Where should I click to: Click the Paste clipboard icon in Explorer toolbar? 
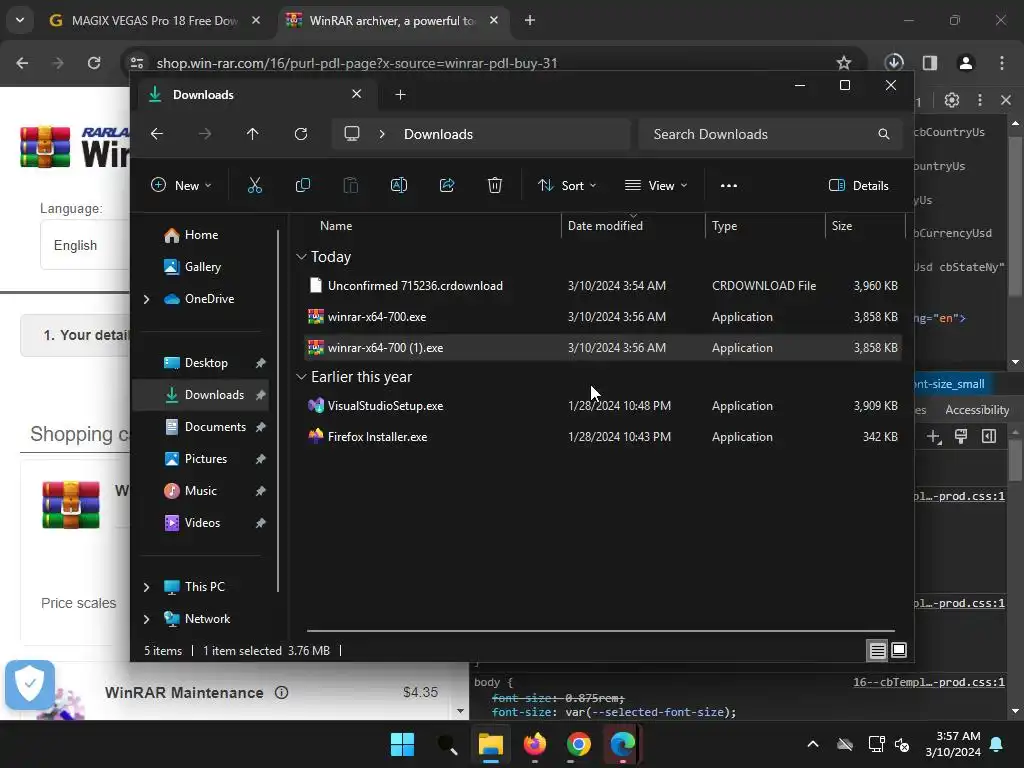point(351,185)
